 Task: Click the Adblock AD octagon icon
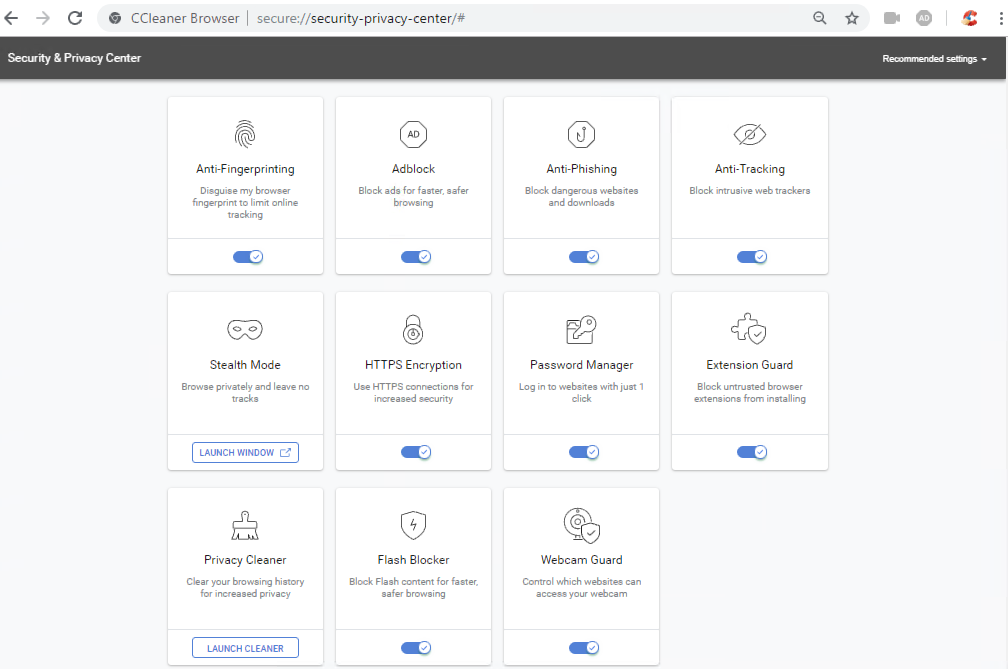413,134
